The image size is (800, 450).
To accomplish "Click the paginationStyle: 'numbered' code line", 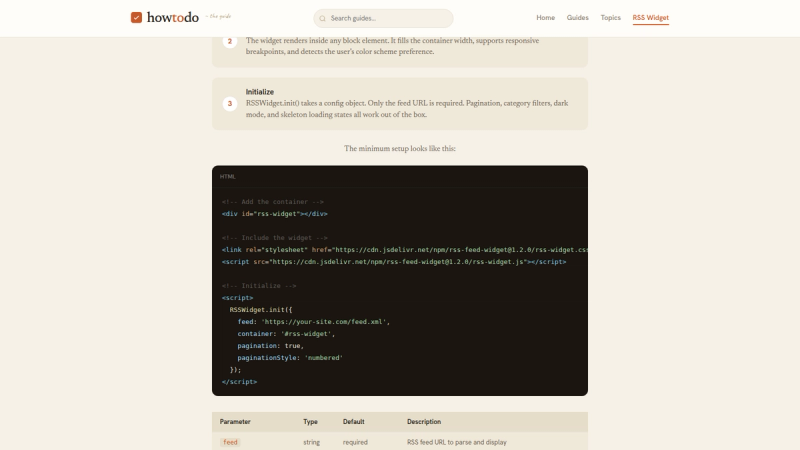I will tap(290, 358).
